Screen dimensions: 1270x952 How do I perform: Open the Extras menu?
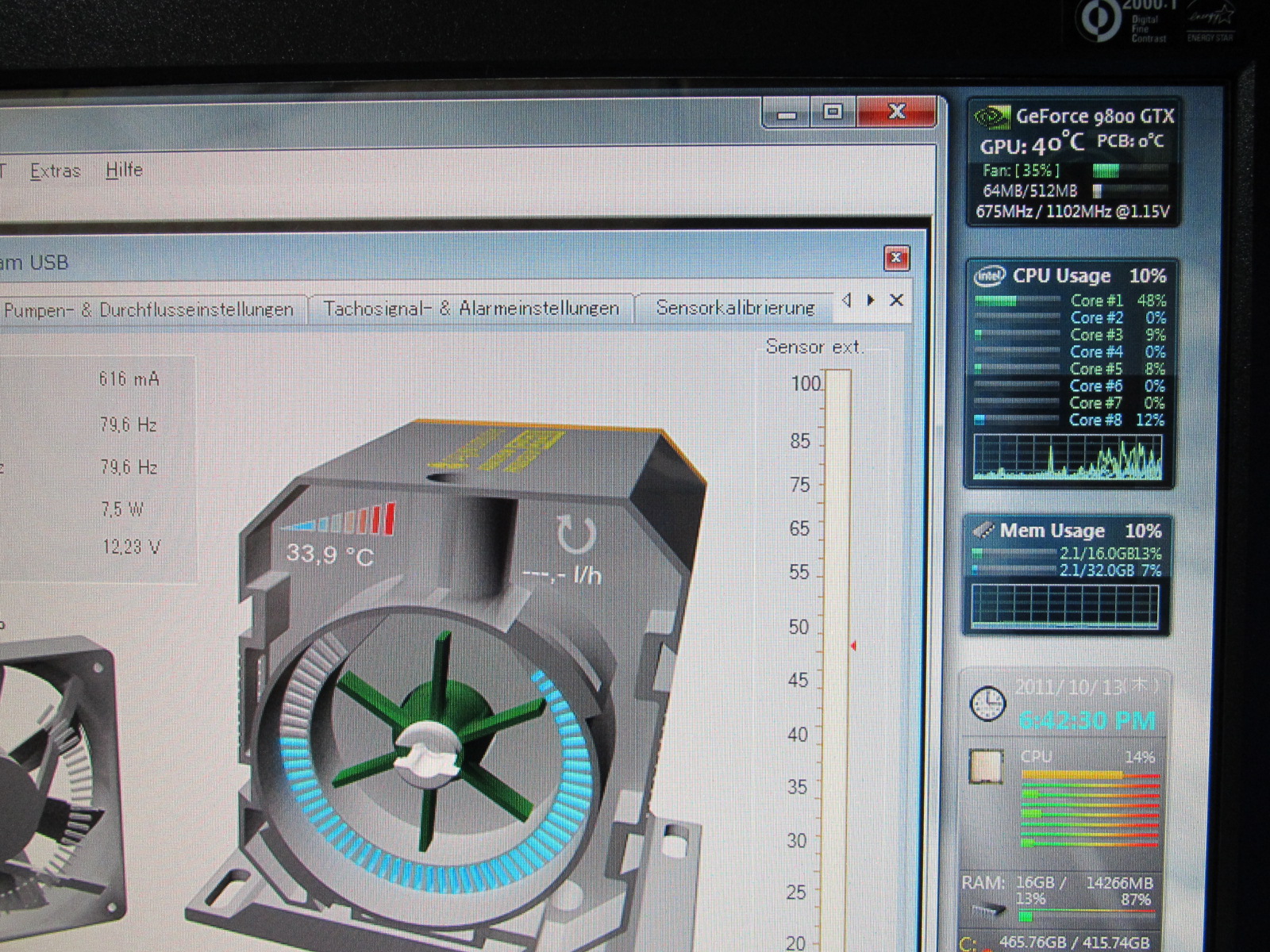(x=55, y=171)
